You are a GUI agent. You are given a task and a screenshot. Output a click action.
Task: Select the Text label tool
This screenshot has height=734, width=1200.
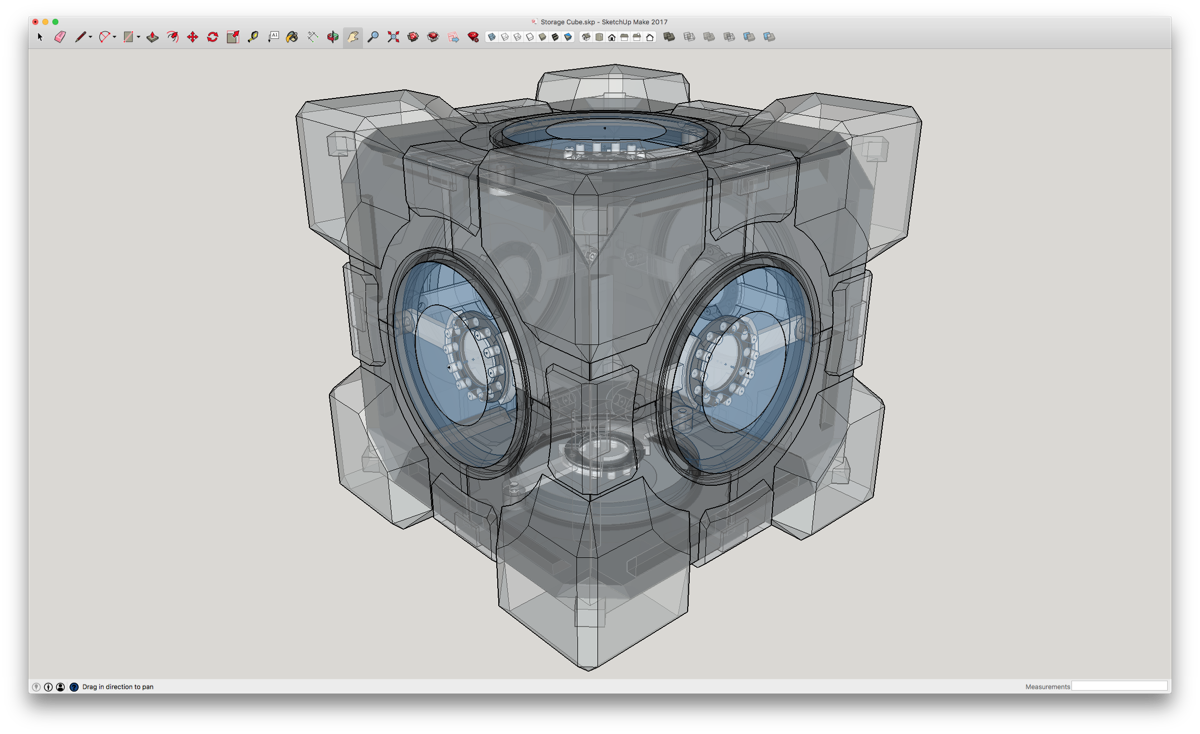(x=273, y=37)
